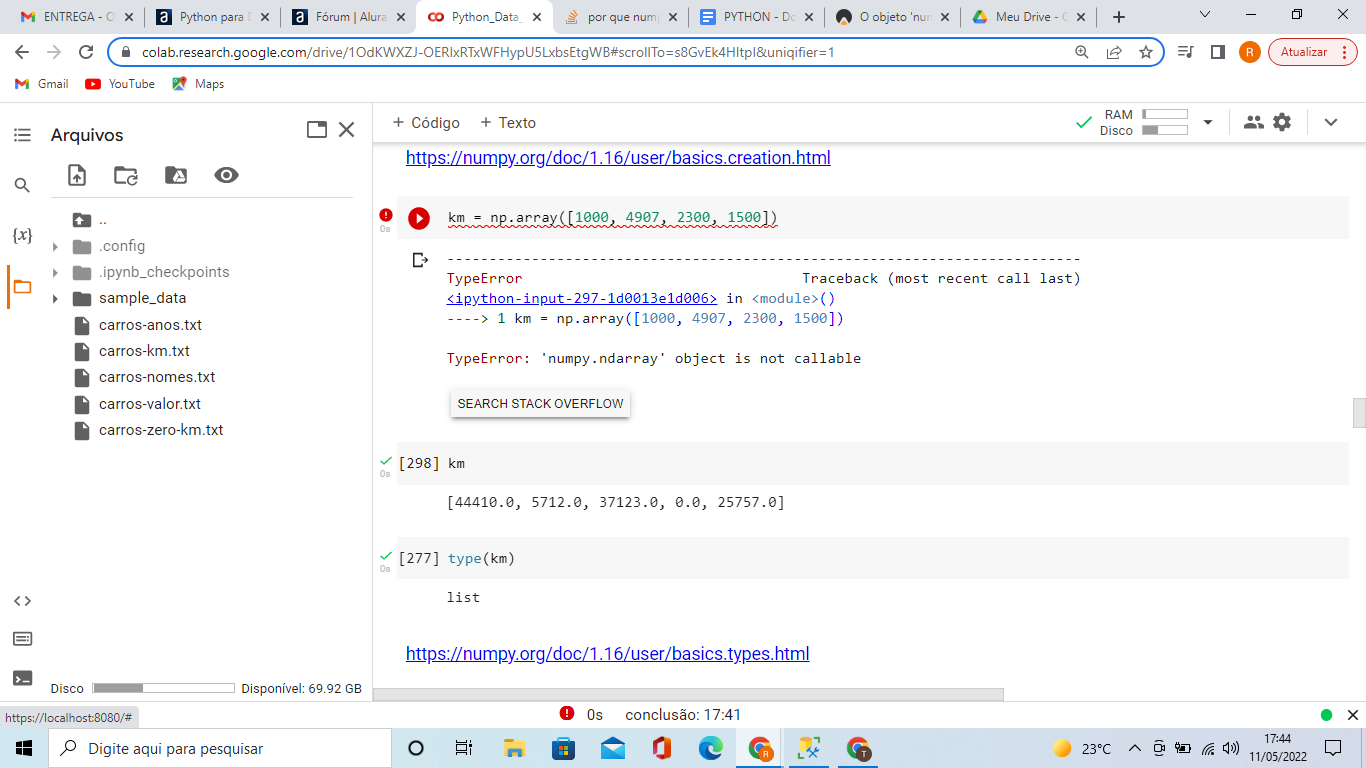1366x768 pixels.
Task: Toggle Chrome side panel icon
Action: [1217, 52]
